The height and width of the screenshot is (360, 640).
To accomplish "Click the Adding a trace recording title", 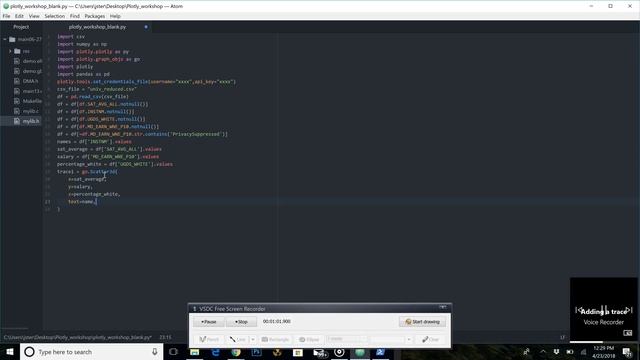I will 604,312.
